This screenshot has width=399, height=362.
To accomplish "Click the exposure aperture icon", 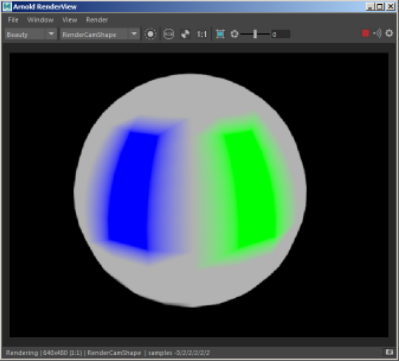I will (234, 34).
